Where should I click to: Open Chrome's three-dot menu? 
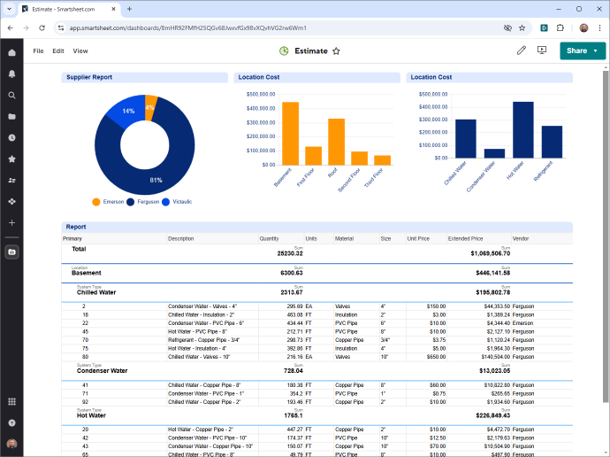tap(599, 28)
